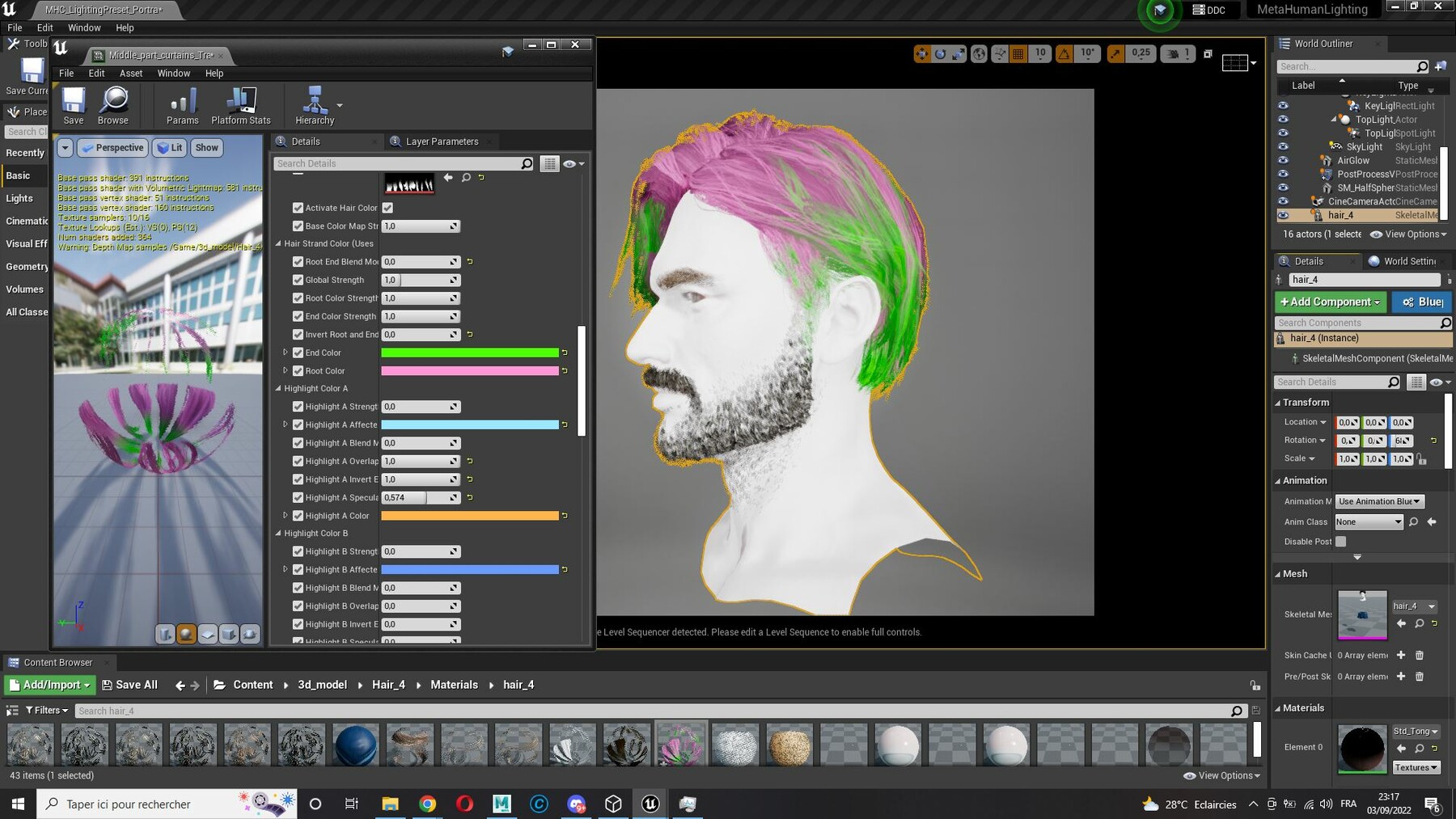Click the Add/Import button
Viewport: 1456px width, 819px height.
[49, 685]
